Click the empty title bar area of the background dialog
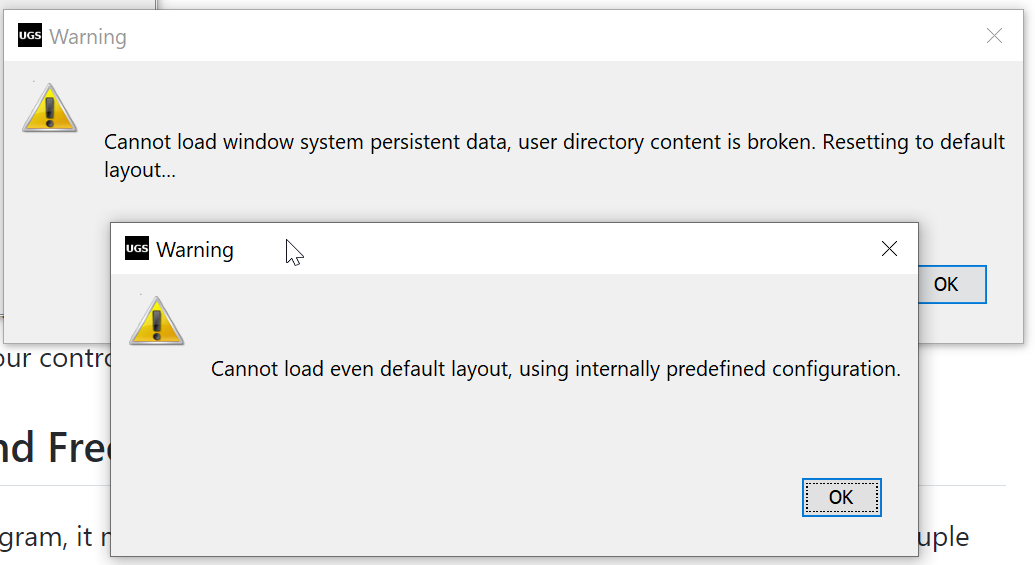The height and width of the screenshot is (565, 1035). tap(560, 37)
